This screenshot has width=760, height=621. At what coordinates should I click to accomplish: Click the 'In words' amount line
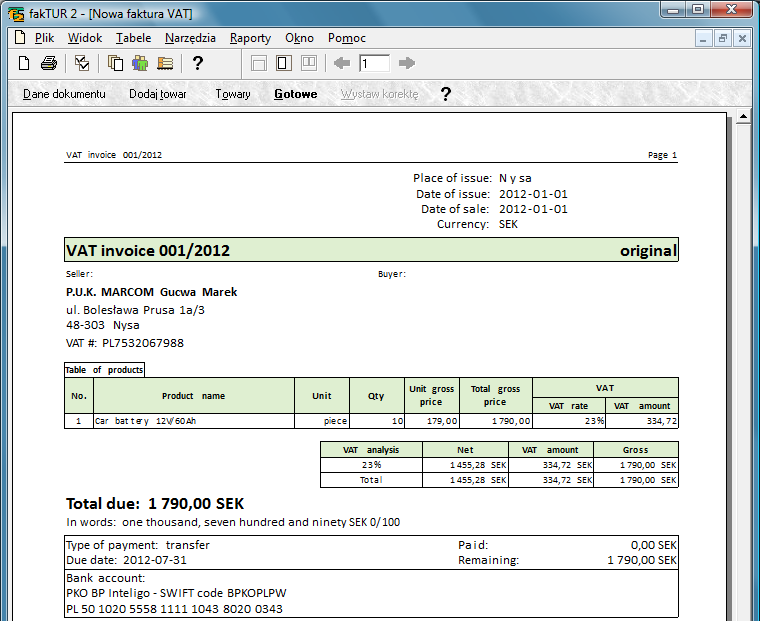click(233, 522)
